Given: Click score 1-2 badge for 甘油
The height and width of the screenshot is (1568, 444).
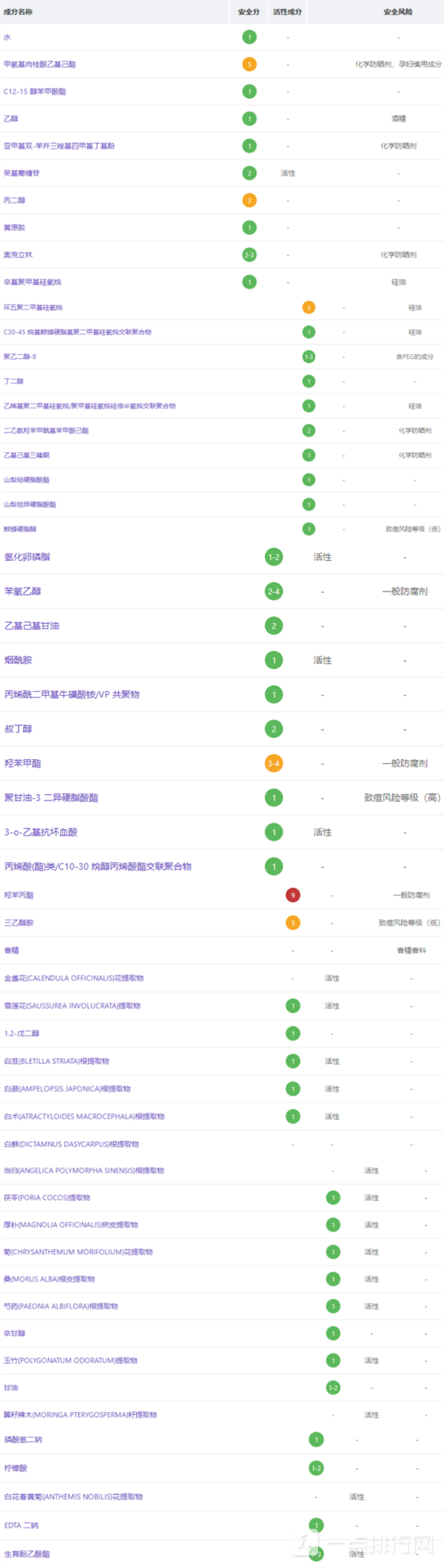Looking at the screenshot, I should (333, 1387).
